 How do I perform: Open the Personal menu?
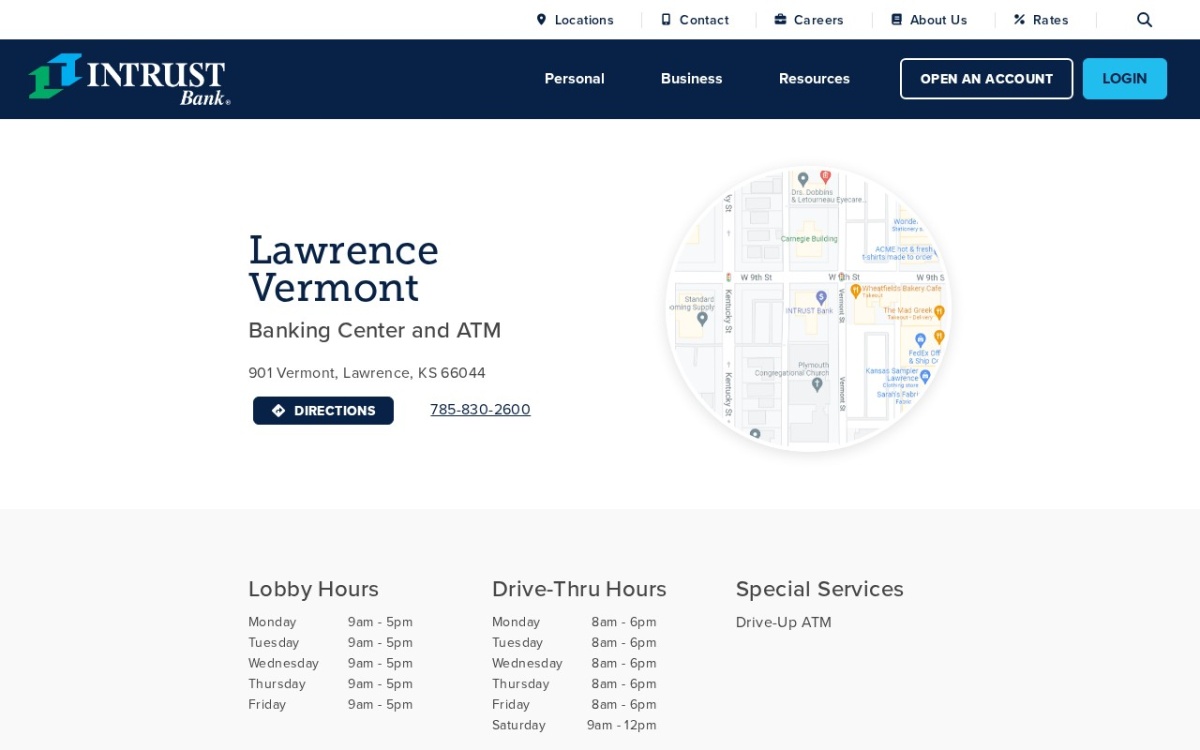pos(574,79)
